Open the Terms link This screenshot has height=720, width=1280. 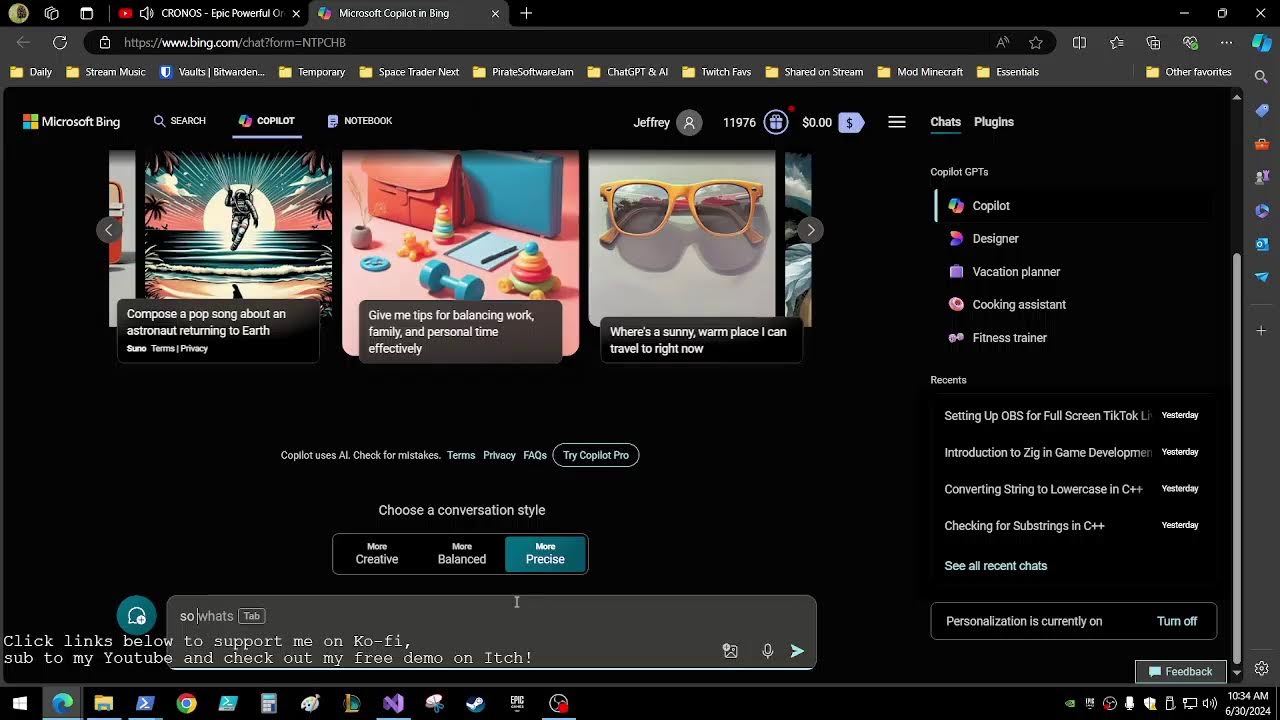(461, 455)
